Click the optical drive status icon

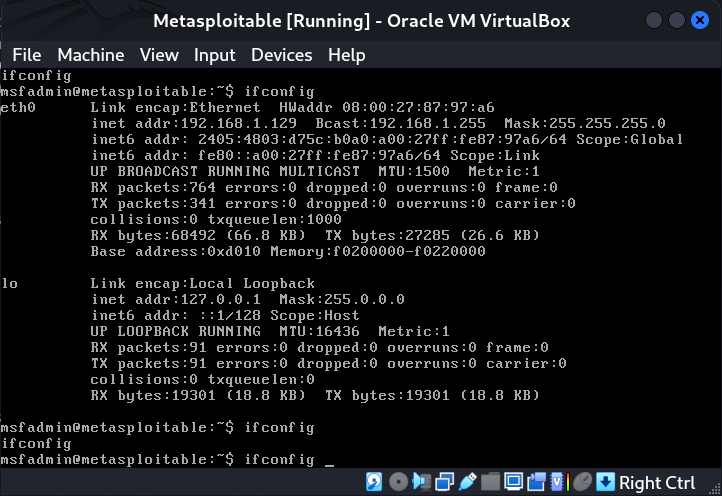398,482
